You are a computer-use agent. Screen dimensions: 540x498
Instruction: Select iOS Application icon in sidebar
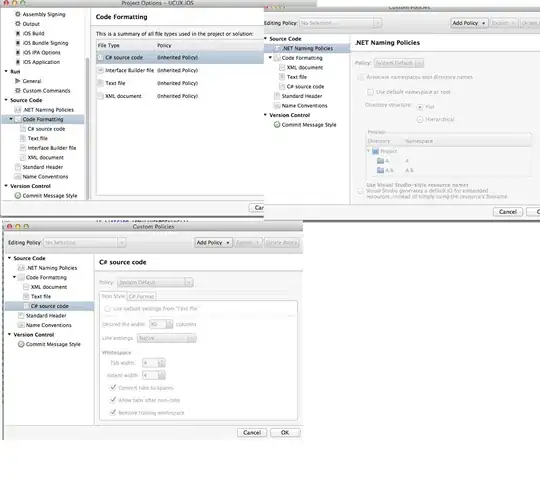click(x=18, y=62)
